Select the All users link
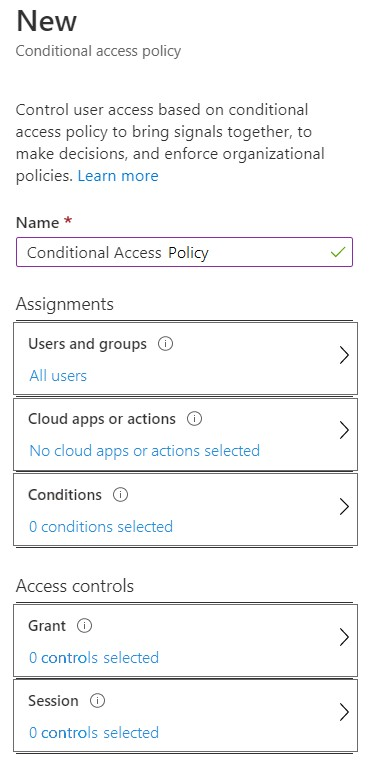 click(x=58, y=376)
